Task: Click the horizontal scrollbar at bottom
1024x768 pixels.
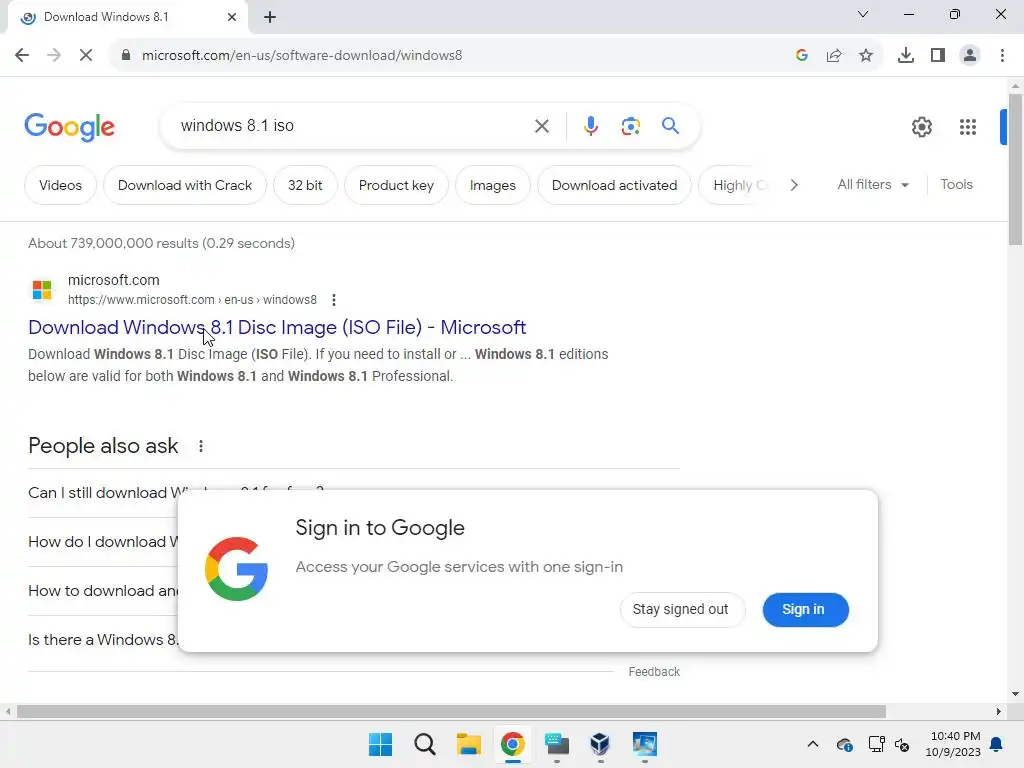Action: (x=451, y=711)
